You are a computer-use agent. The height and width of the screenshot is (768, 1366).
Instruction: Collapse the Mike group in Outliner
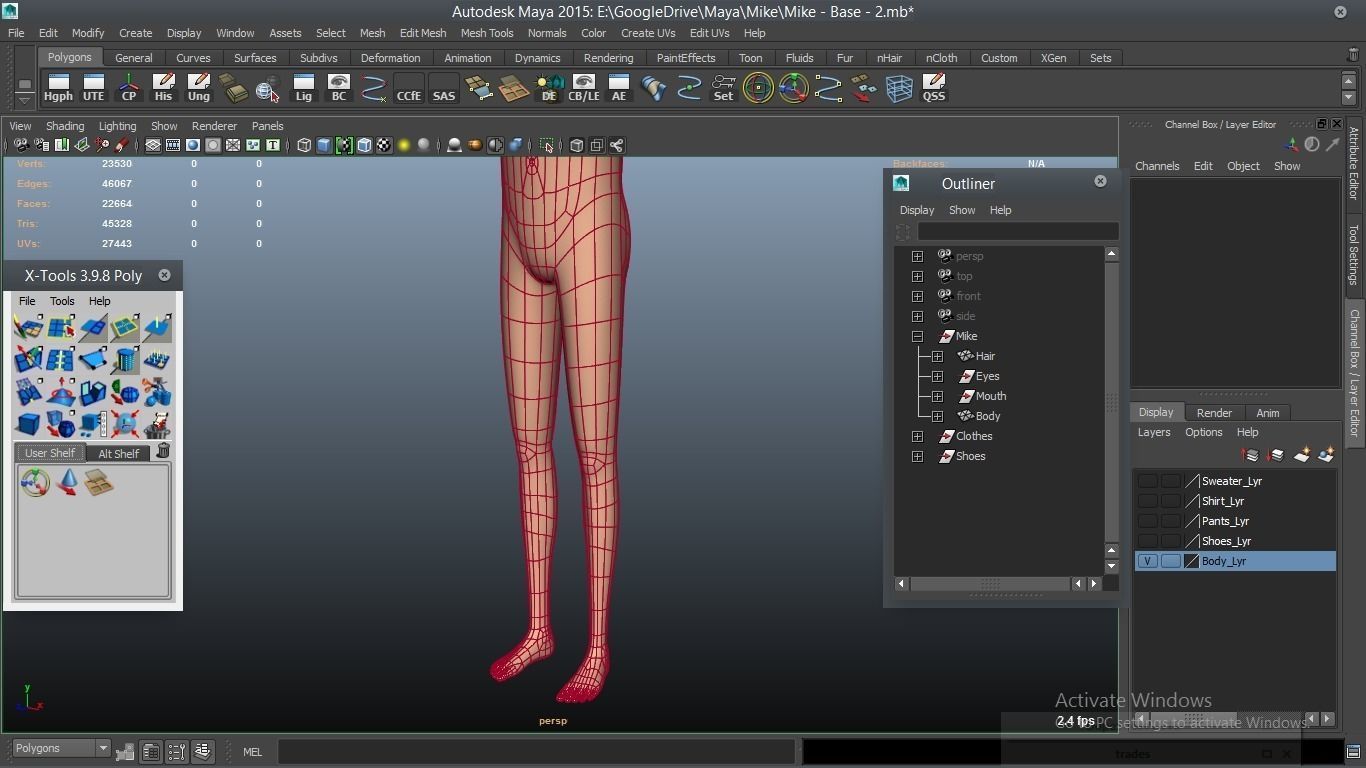[x=917, y=336]
